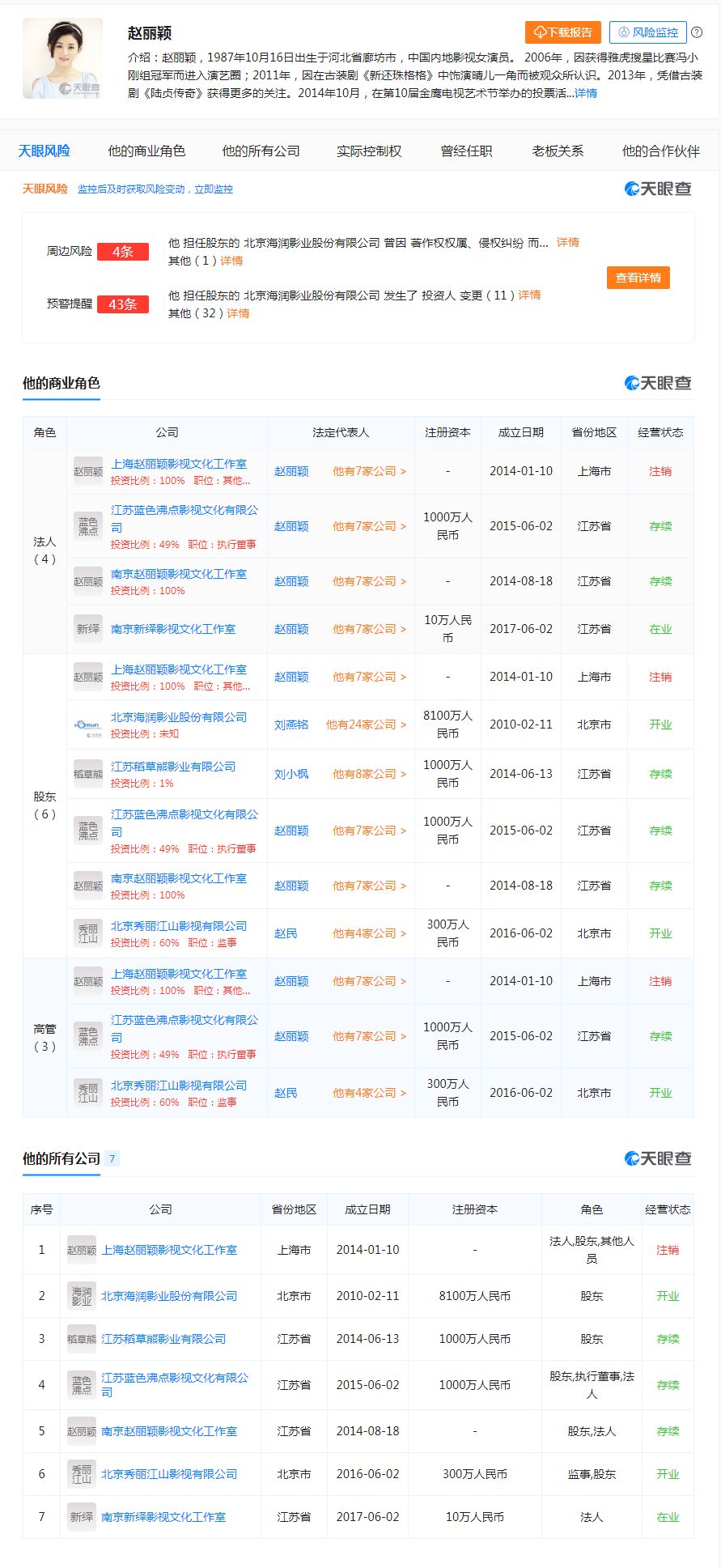
Task: Click the 法定代表人 column header
Action: (341, 432)
